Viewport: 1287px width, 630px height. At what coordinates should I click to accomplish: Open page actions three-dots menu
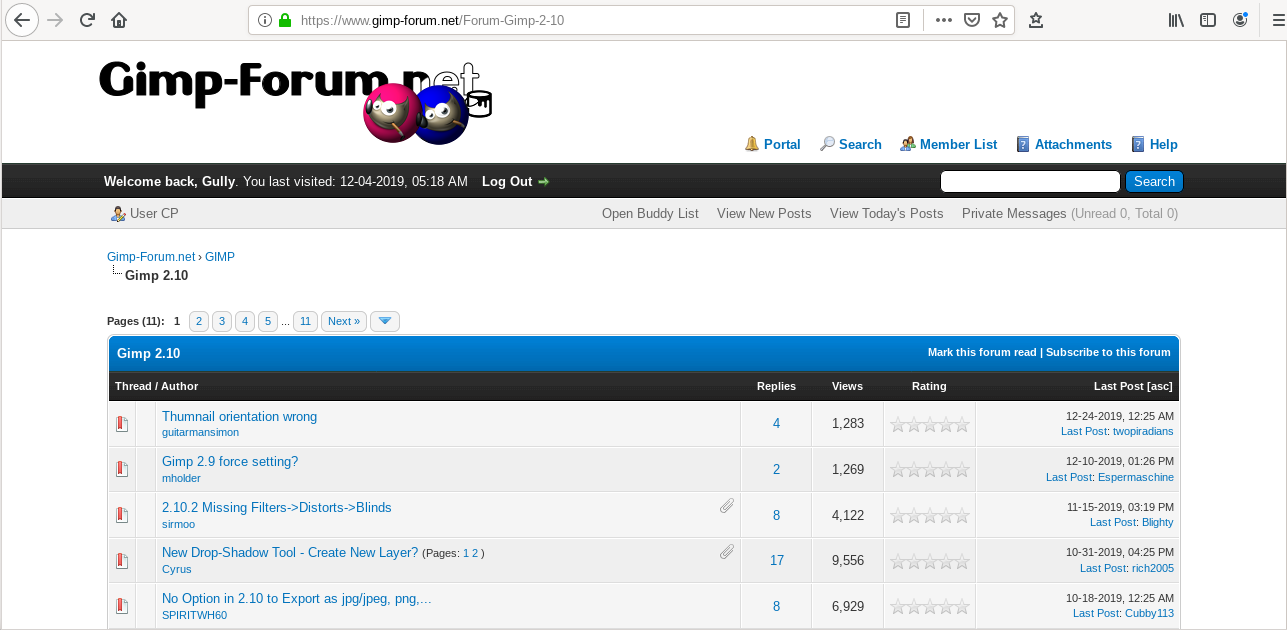pyautogui.click(x=943, y=20)
